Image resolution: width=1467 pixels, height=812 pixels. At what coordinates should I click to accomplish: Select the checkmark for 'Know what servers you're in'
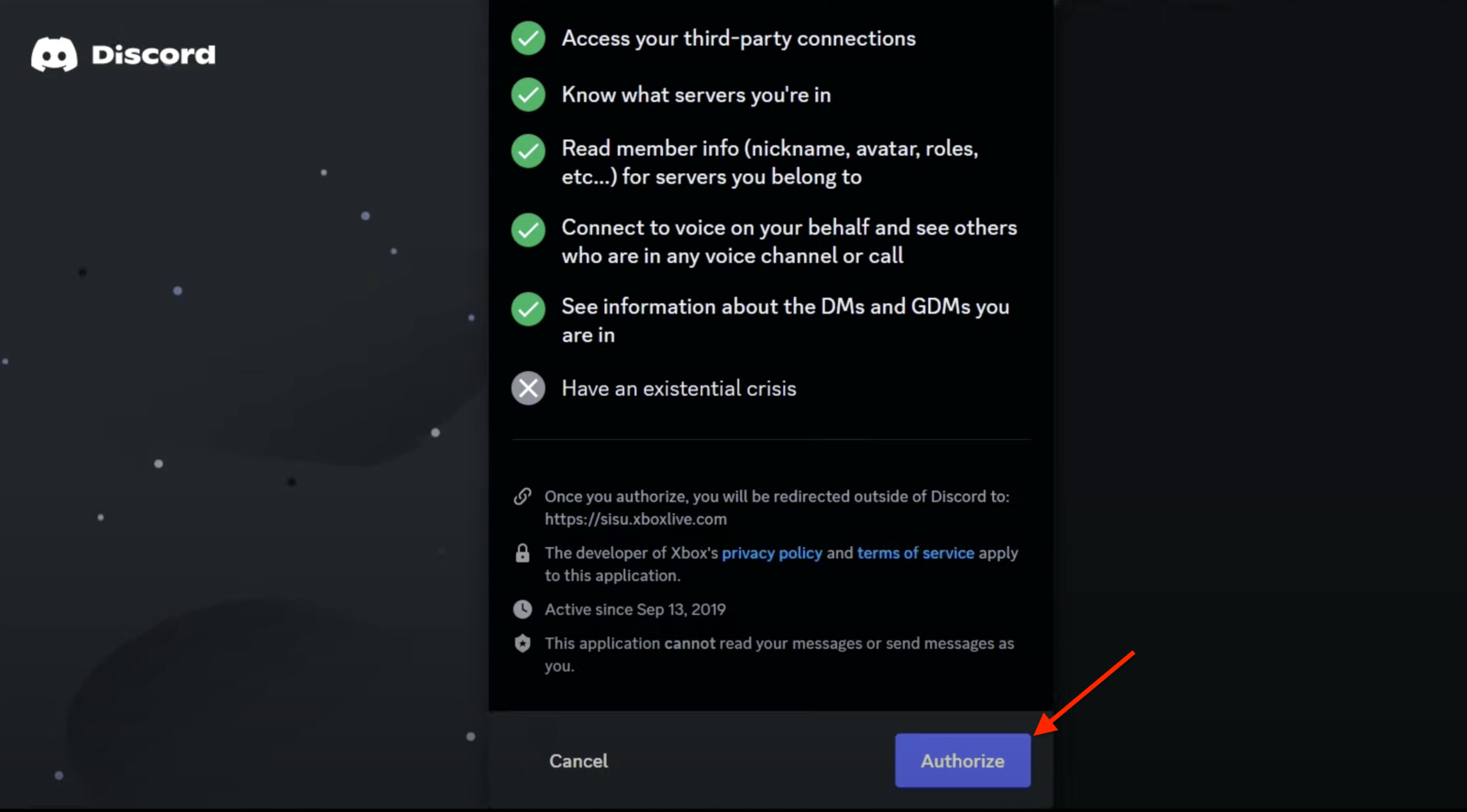[528, 93]
